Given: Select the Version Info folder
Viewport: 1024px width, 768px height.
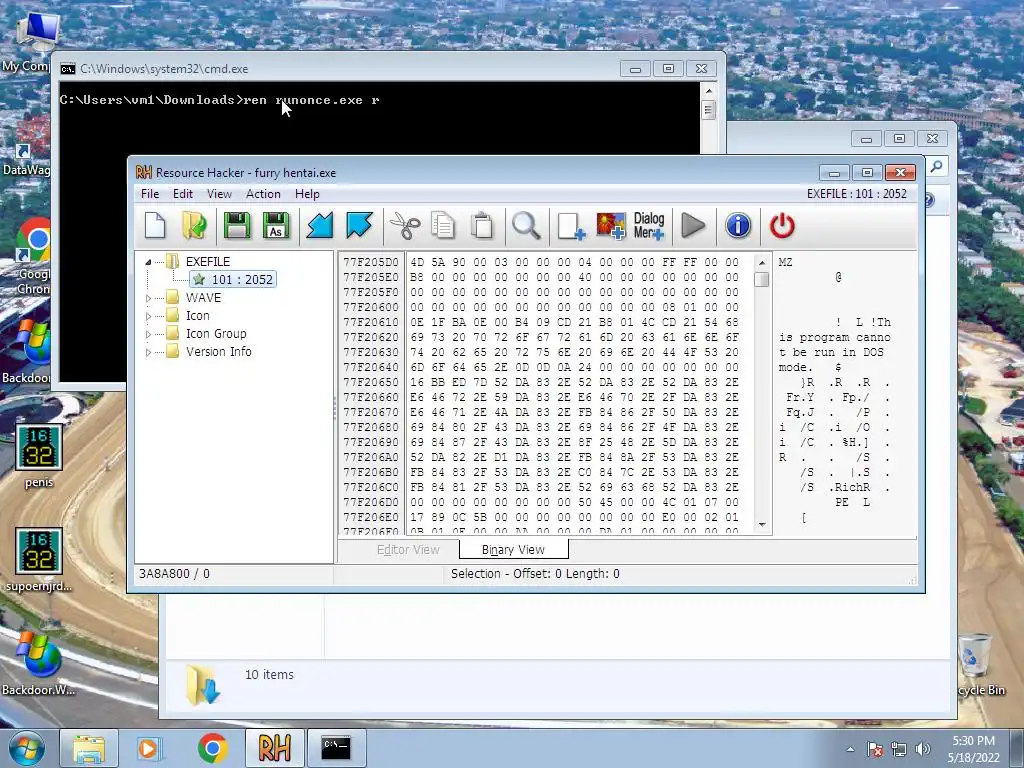Looking at the screenshot, I should click(219, 352).
